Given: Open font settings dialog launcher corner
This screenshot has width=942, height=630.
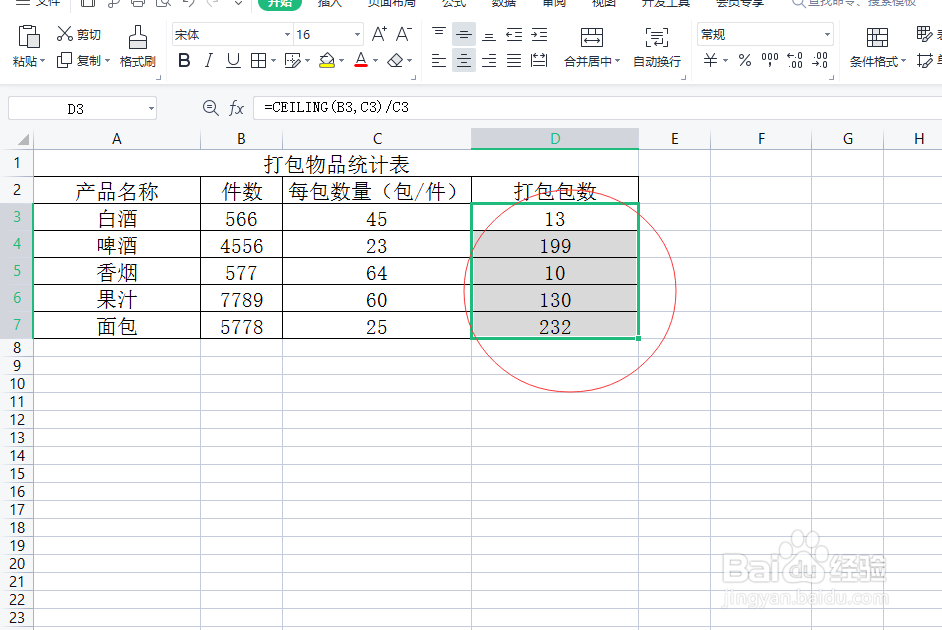Looking at the screenshot, I should (413, 77).
